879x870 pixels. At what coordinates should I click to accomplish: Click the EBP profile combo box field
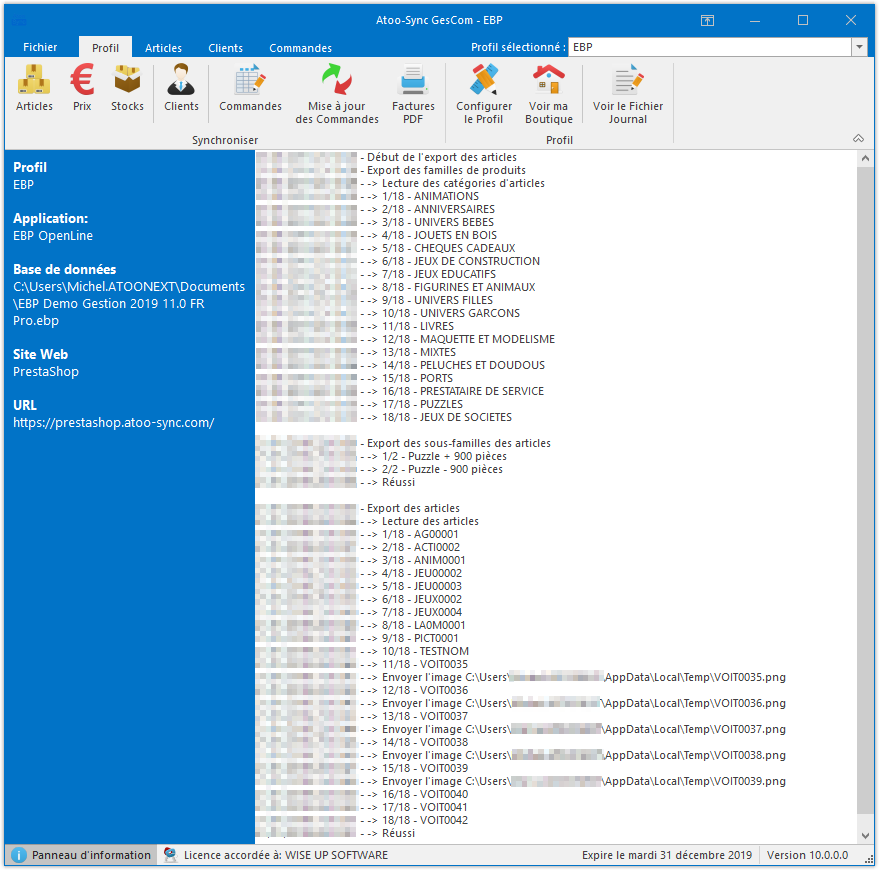[x=710, y=47]
